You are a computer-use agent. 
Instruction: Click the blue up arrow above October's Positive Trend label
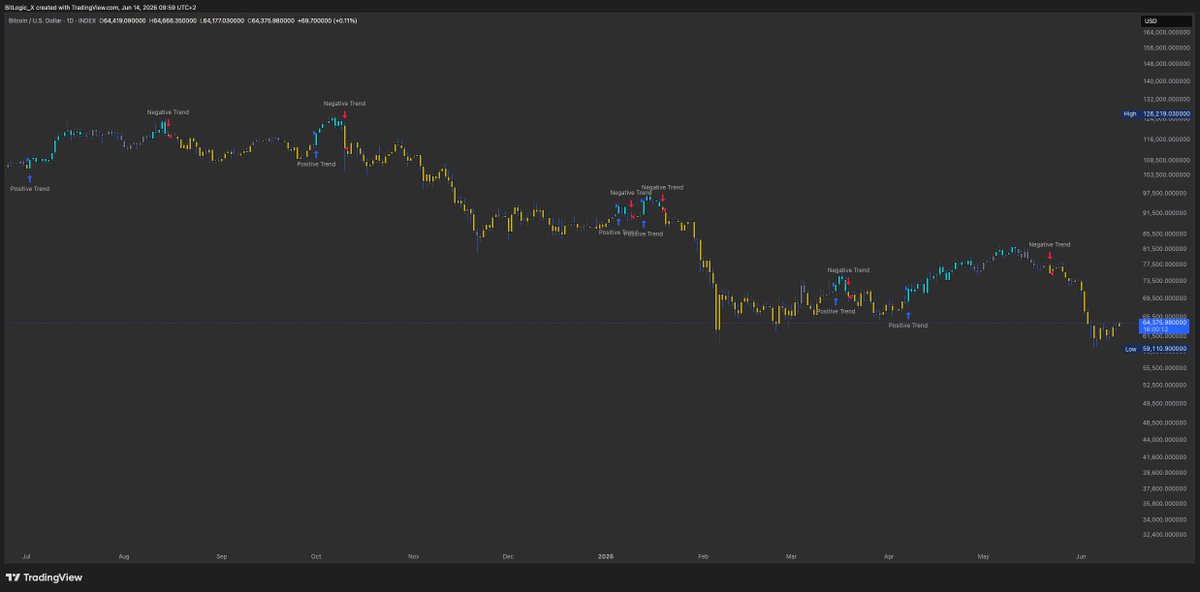tap(316, 154)
